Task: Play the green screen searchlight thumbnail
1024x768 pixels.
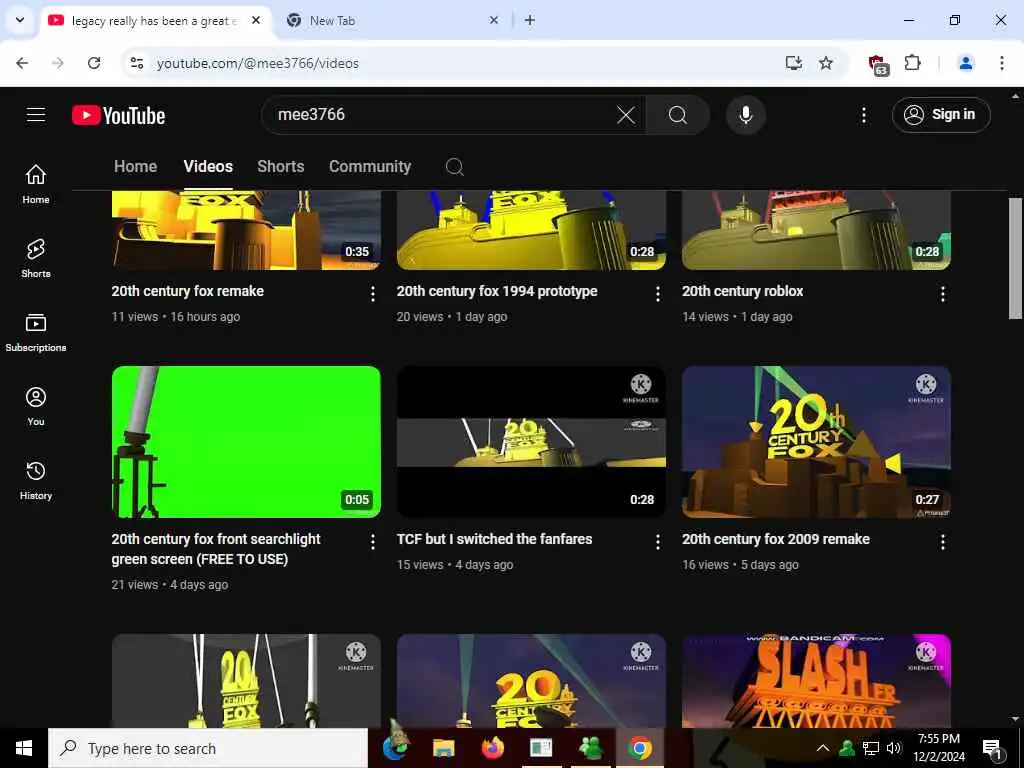Action: (x=246, y=441)
